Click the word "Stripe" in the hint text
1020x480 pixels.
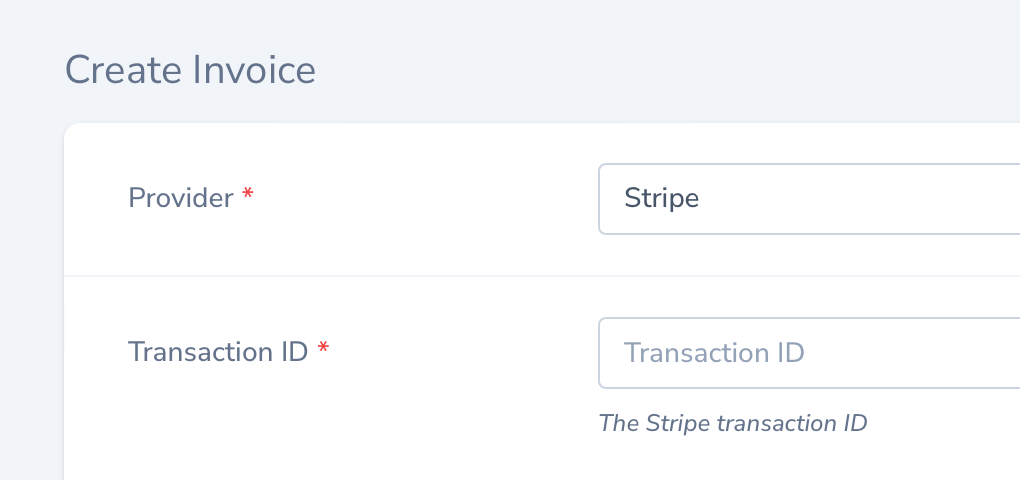[678, 423]
